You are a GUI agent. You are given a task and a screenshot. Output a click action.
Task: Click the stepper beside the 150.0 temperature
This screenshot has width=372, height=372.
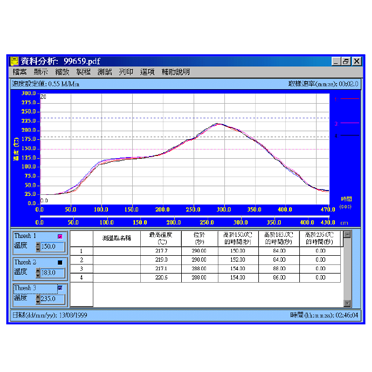coord(38,247)
